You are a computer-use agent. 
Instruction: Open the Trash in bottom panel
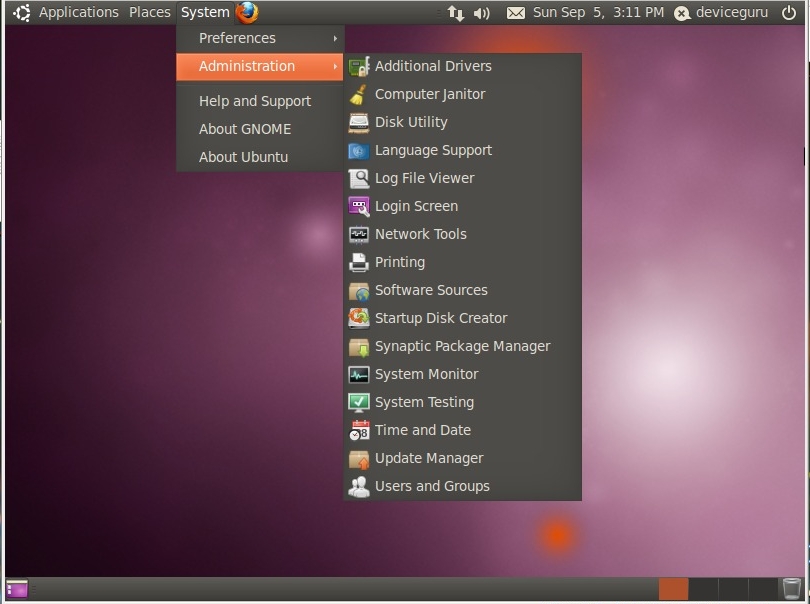click(x=791, y=588)
